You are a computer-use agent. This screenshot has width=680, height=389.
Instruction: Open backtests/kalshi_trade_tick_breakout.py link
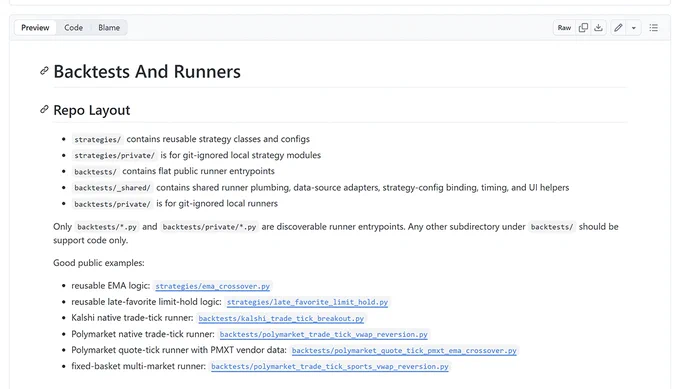click(281, 318)
